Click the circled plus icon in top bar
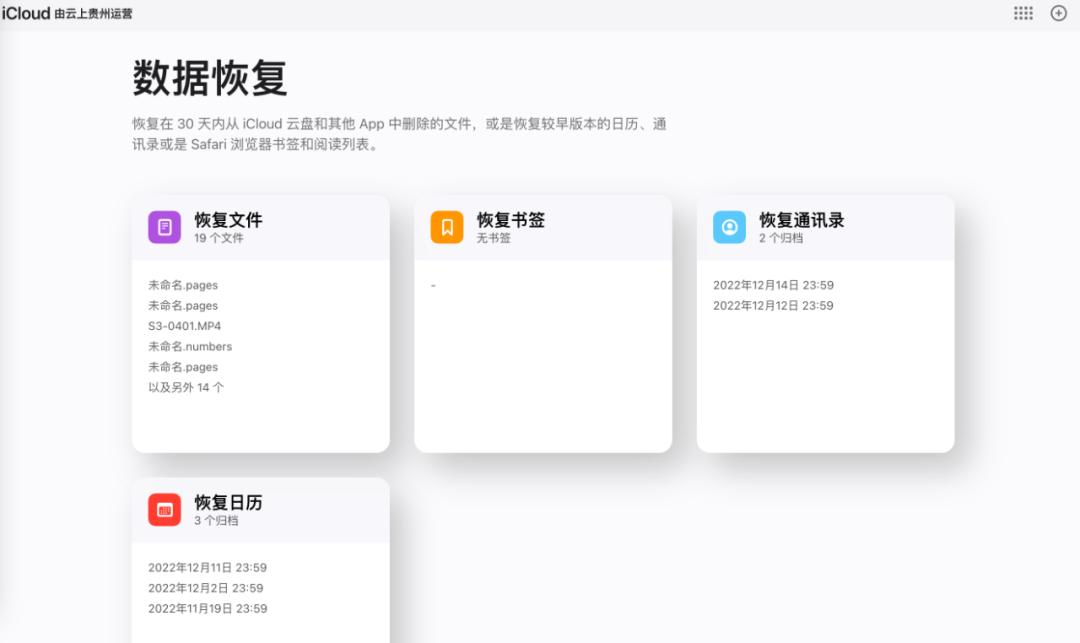Screen dimensions: 1080x643 pos(1057,13)
